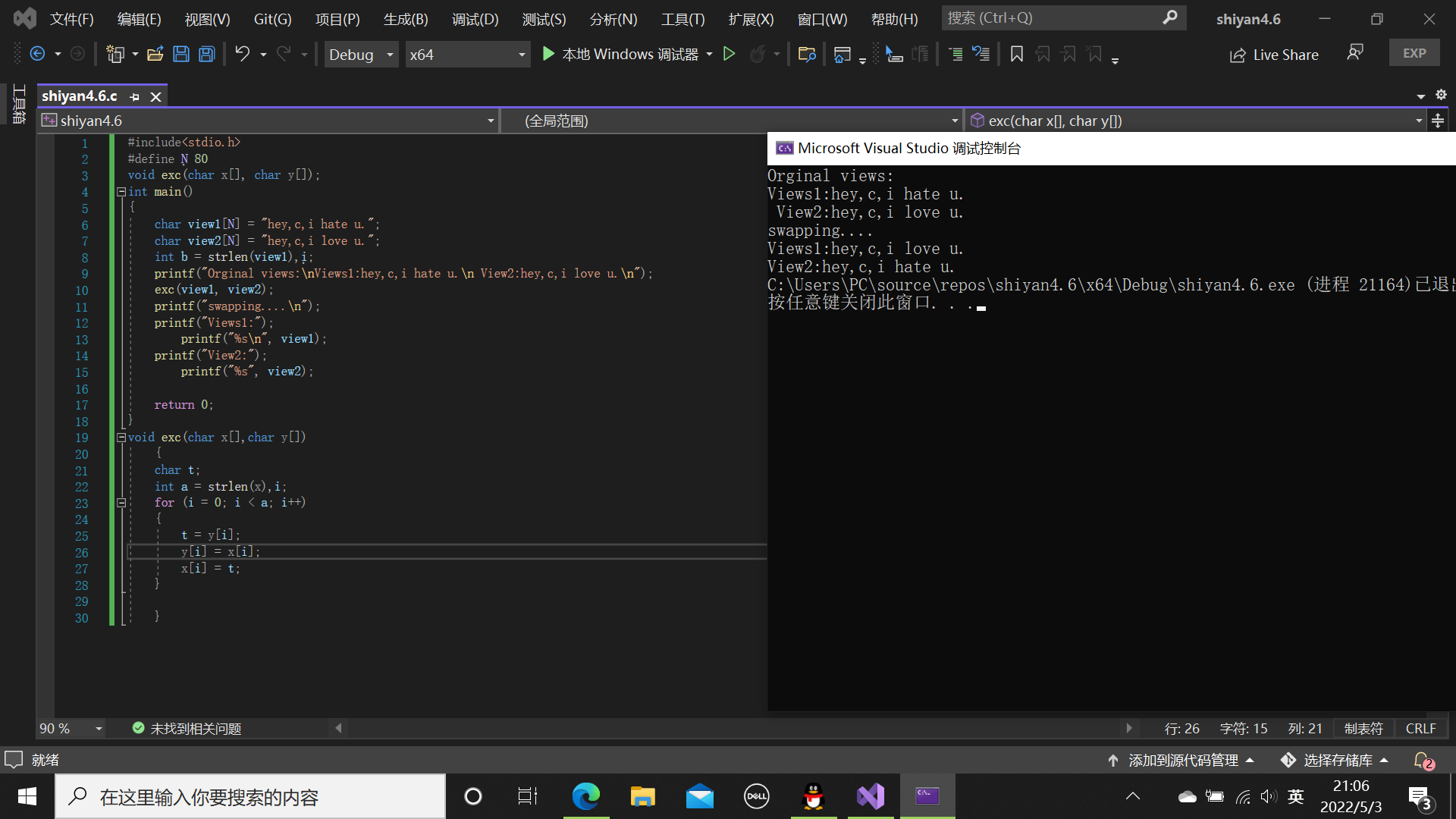1456x819 pixels.
Task: Click the Find in Files folder icon
Action: coord(807,54)
